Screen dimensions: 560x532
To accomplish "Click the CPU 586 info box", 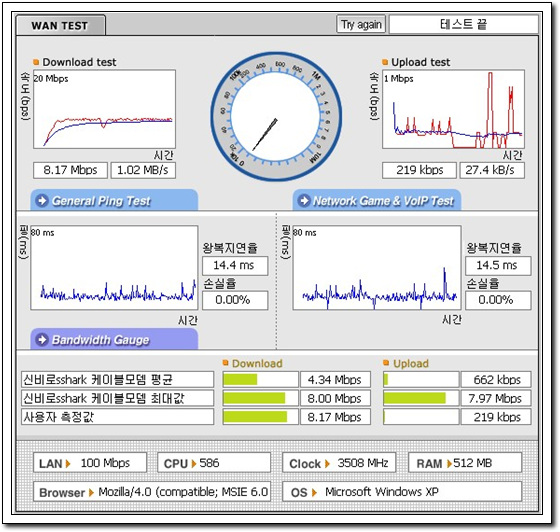I will [214, 463].
